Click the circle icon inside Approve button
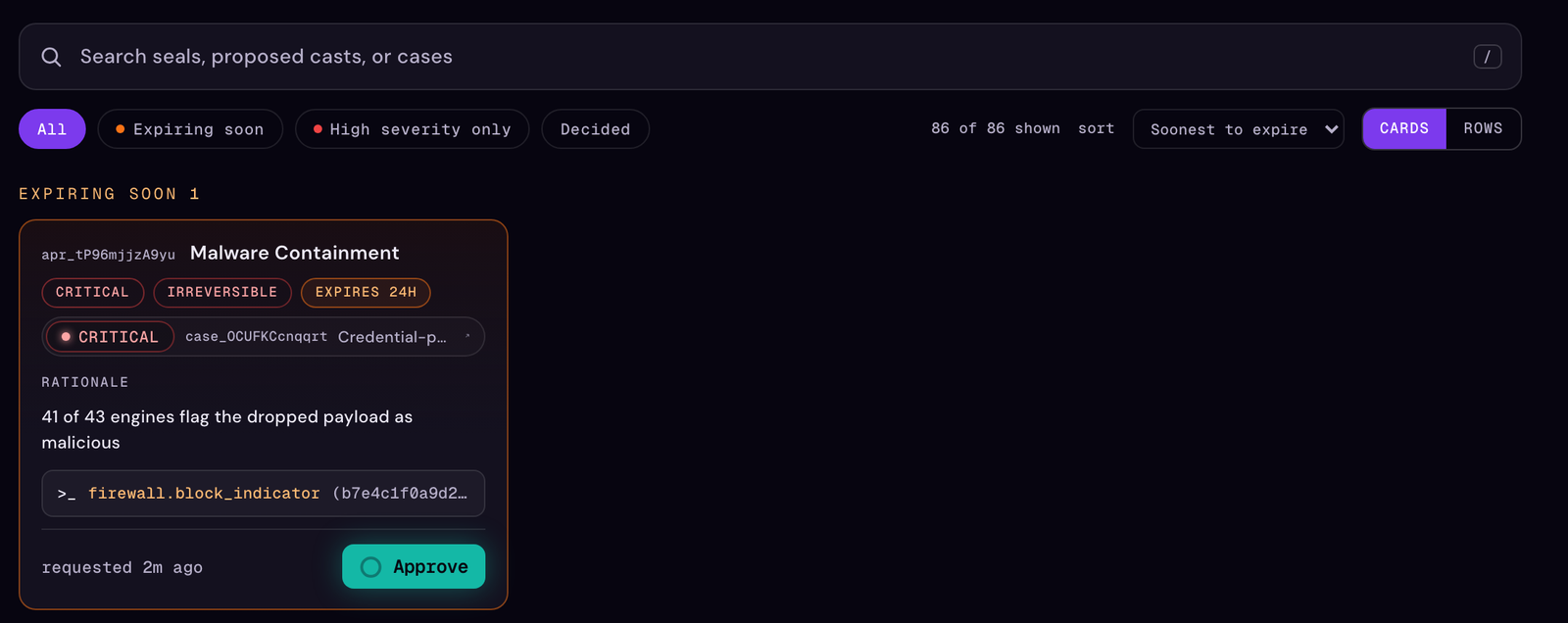This screenshot has height=623, width=1568. pos(370,567)
